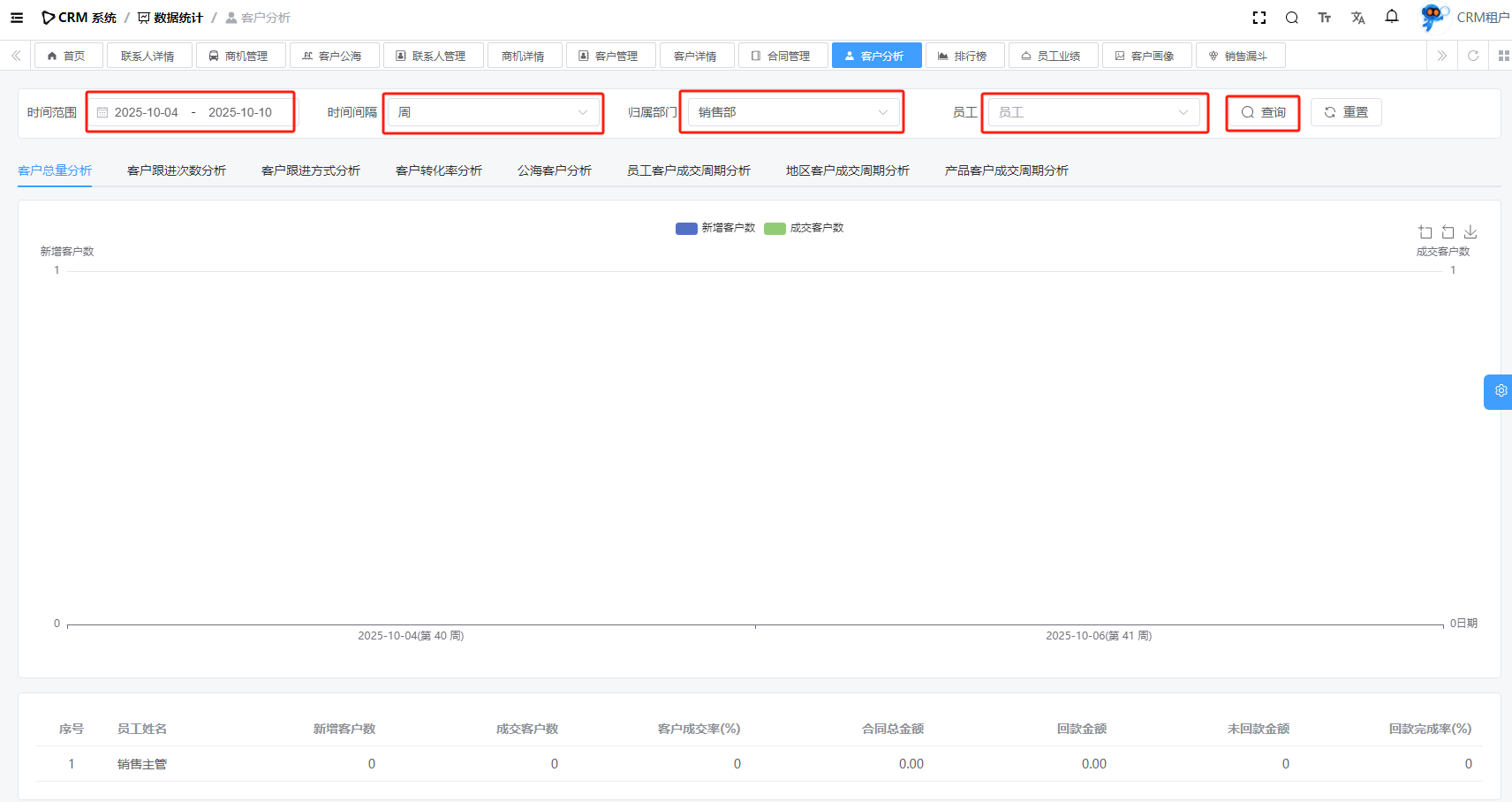Viewport: 1512px width, 802px height.
Task: Click the font size icon
Action: [x=1325, y=18]
